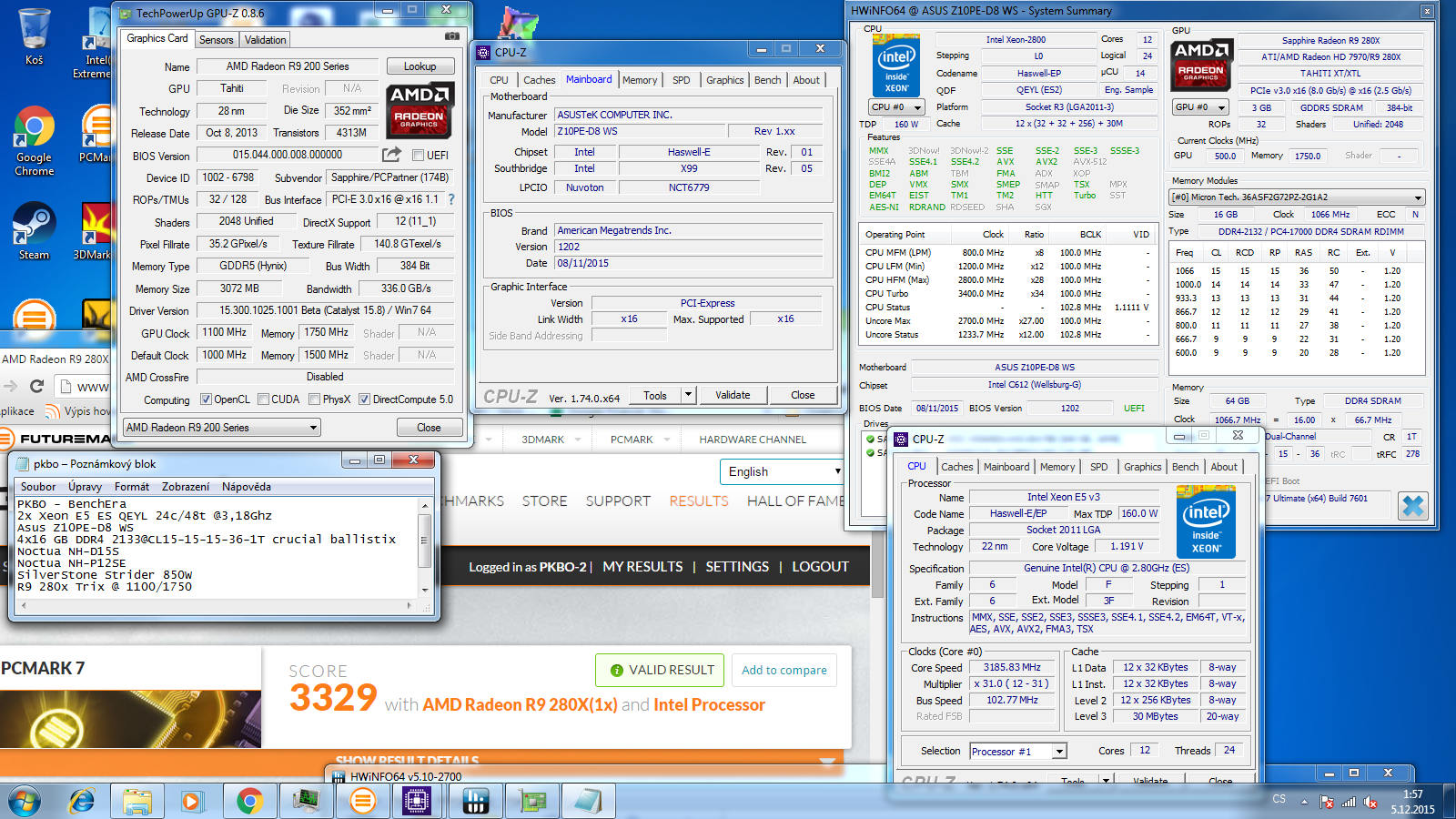Toggle the PhysX checkbox
The image size is (1456, 819).
click(314, 399)
